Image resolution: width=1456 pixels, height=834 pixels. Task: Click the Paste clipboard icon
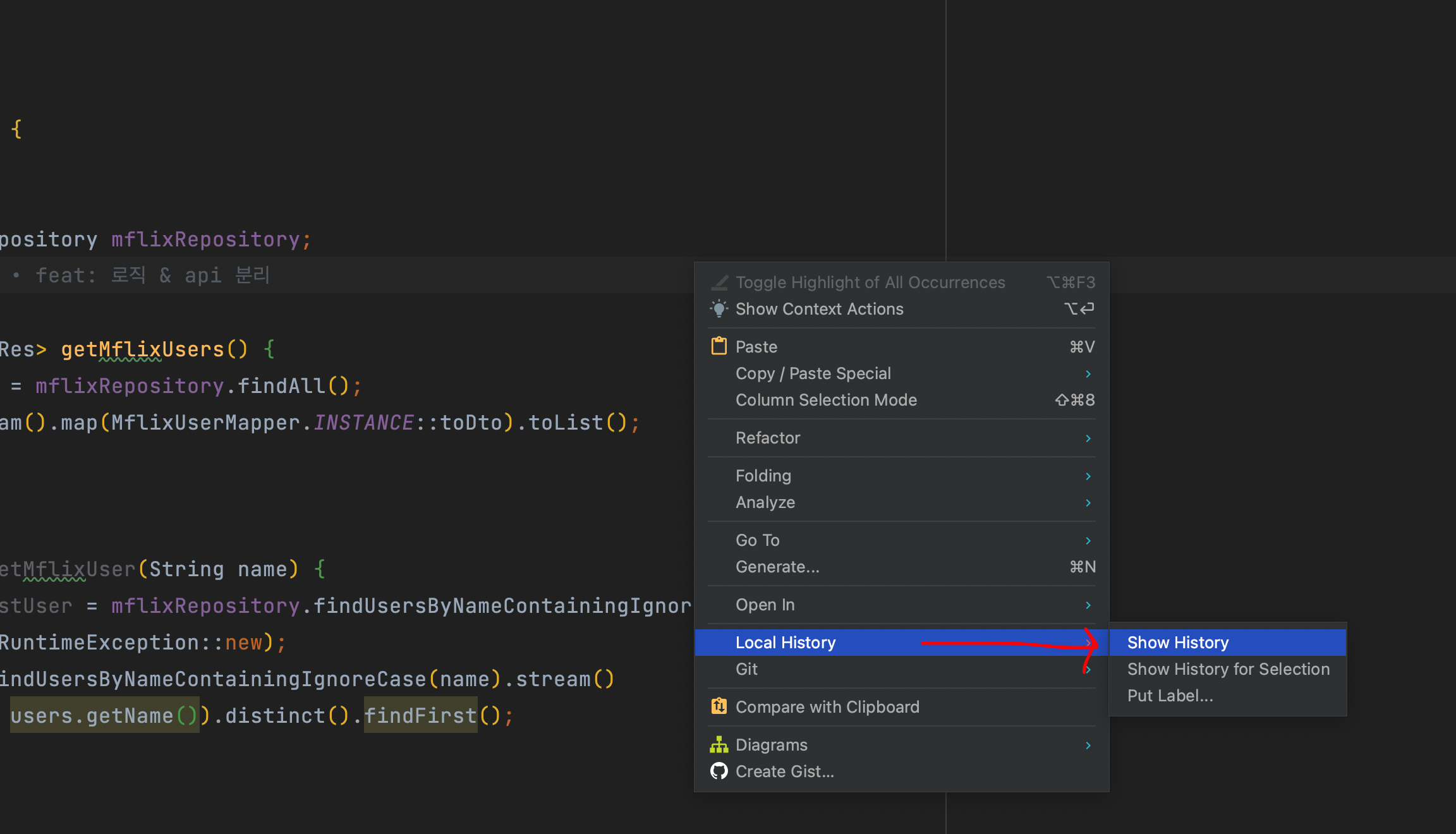719,346
